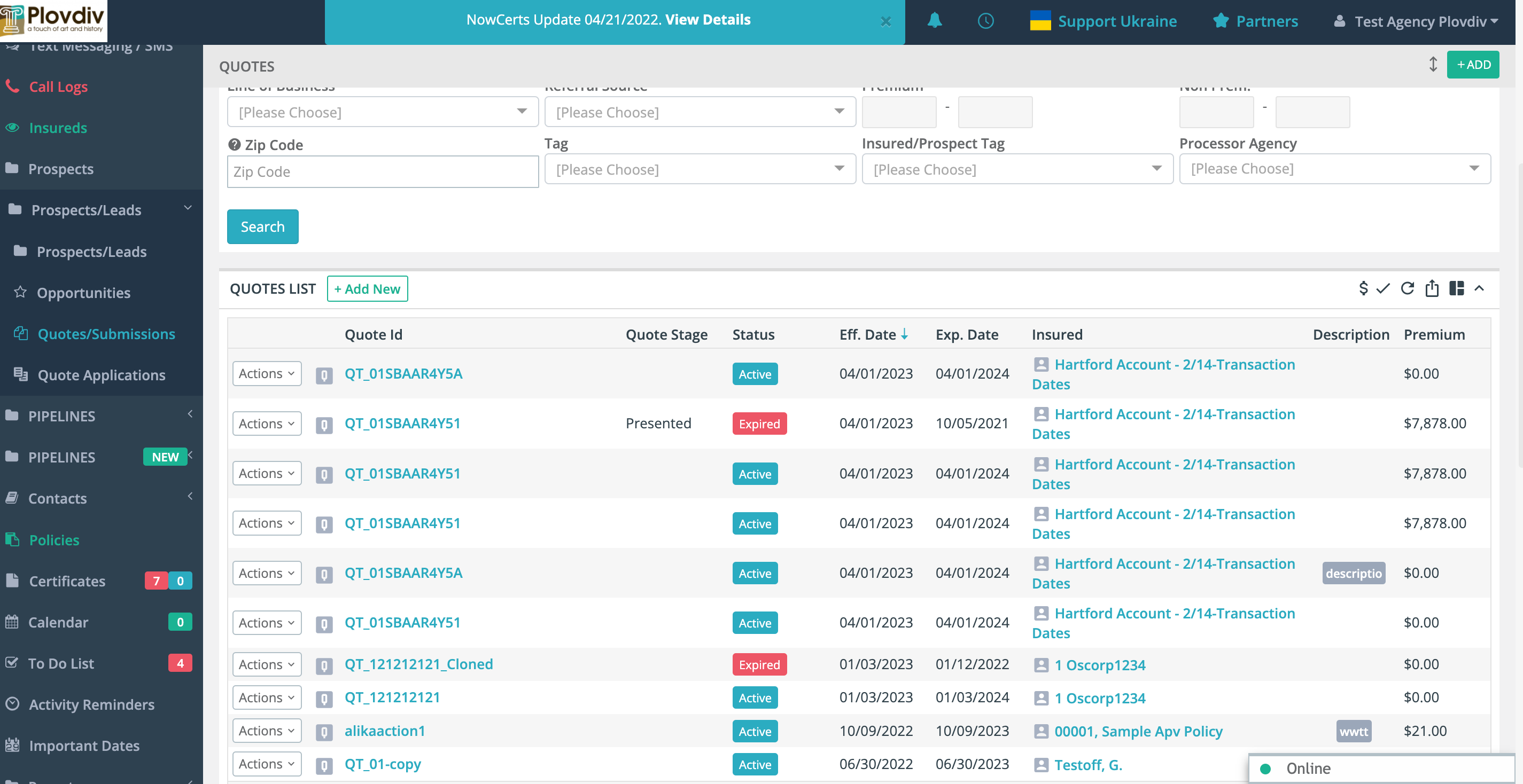The height and width of the screenshot is (784, 1523).
Task: Collapse the Quotes List panel with the chevron
Action: (x=1480, y=289)
